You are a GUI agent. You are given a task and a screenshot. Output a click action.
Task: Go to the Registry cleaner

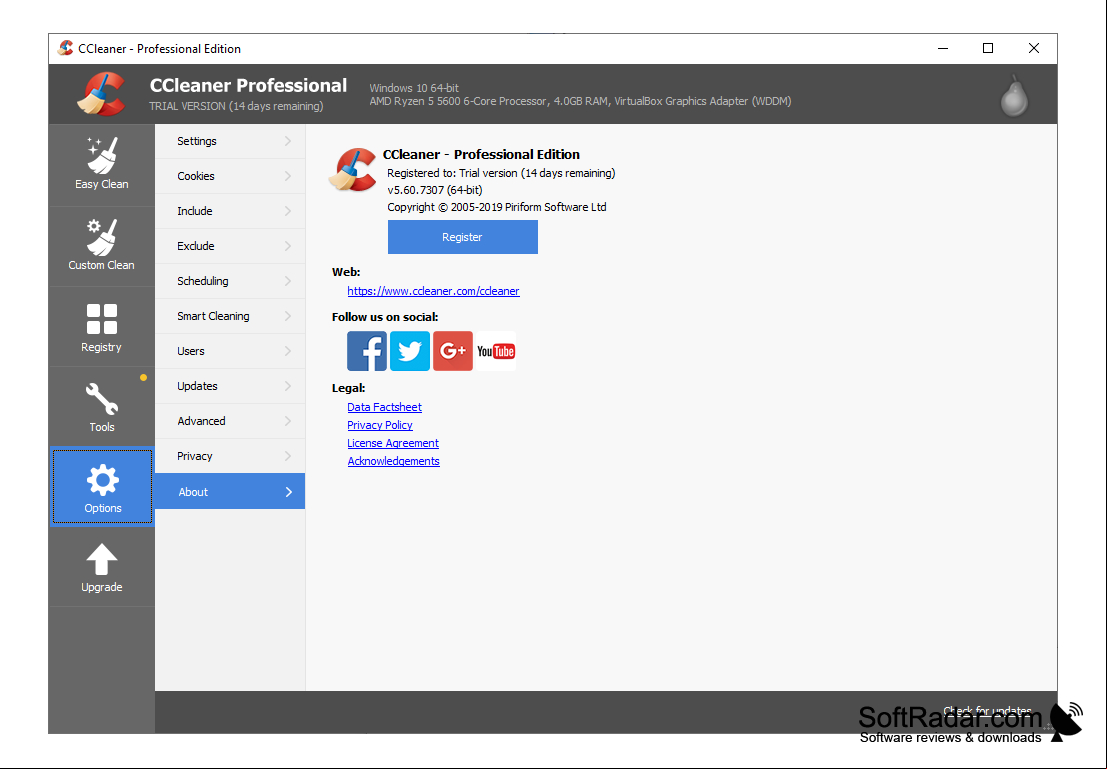pos(102,327)
